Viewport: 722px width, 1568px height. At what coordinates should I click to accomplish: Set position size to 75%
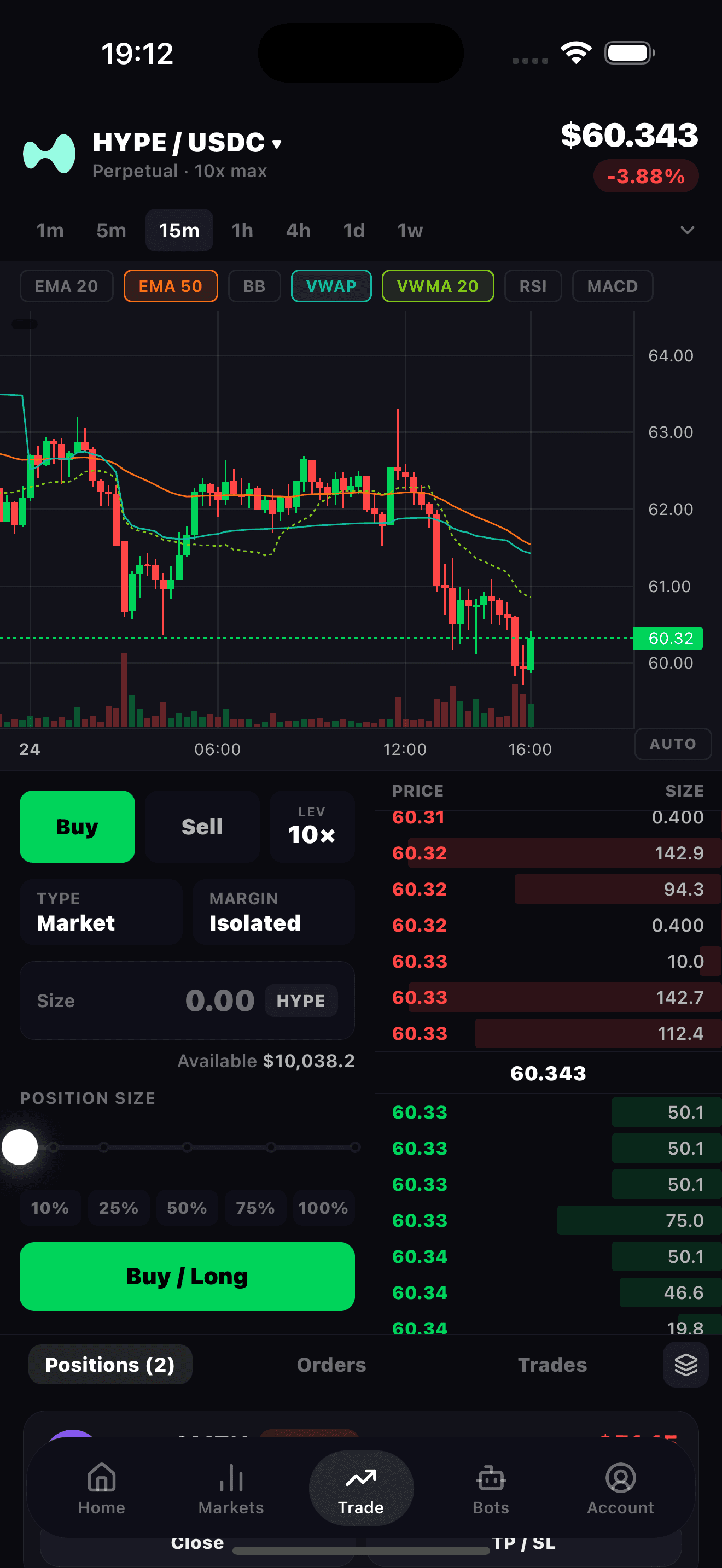(x=255, y=1208)
